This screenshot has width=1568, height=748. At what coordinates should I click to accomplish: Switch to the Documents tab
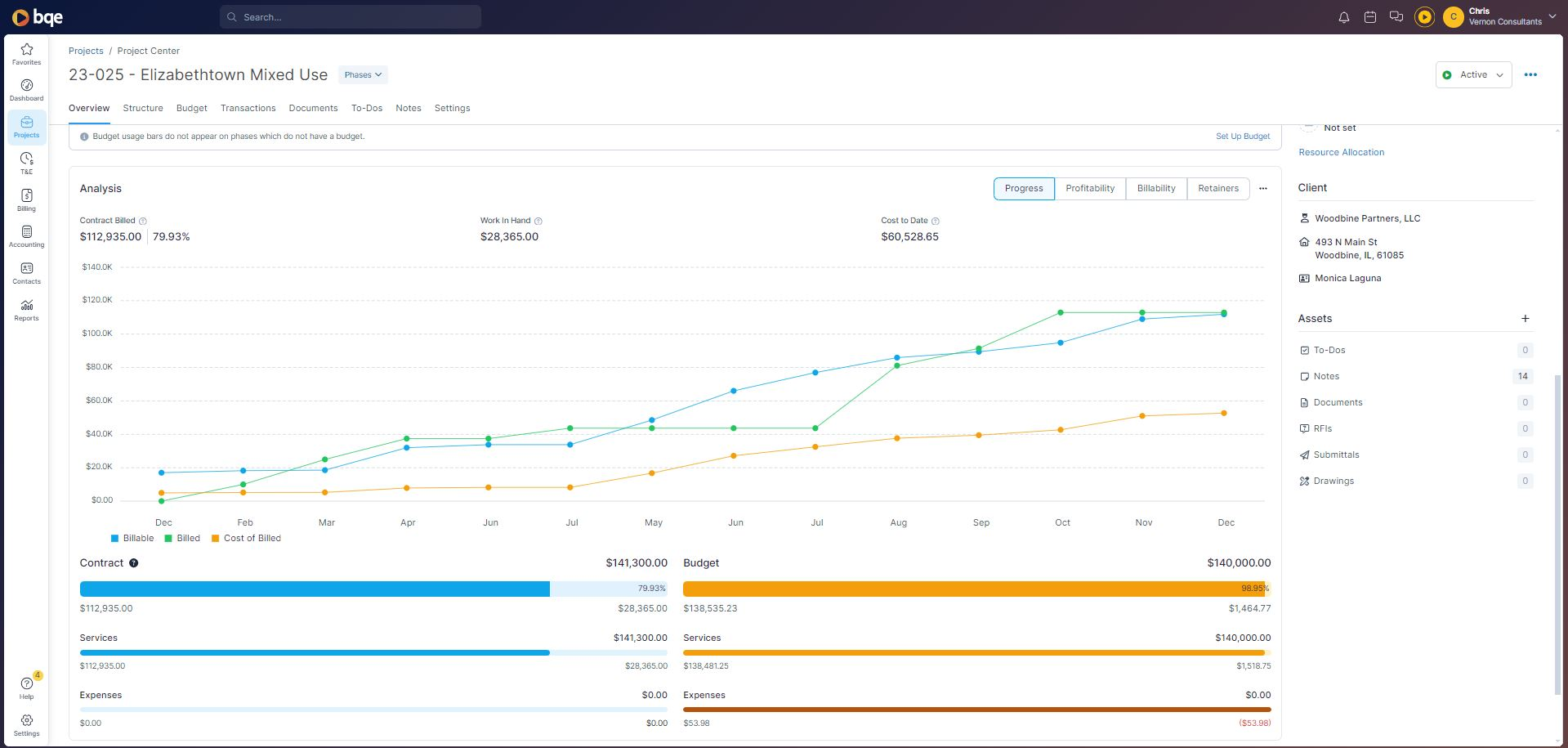[313, 108]
